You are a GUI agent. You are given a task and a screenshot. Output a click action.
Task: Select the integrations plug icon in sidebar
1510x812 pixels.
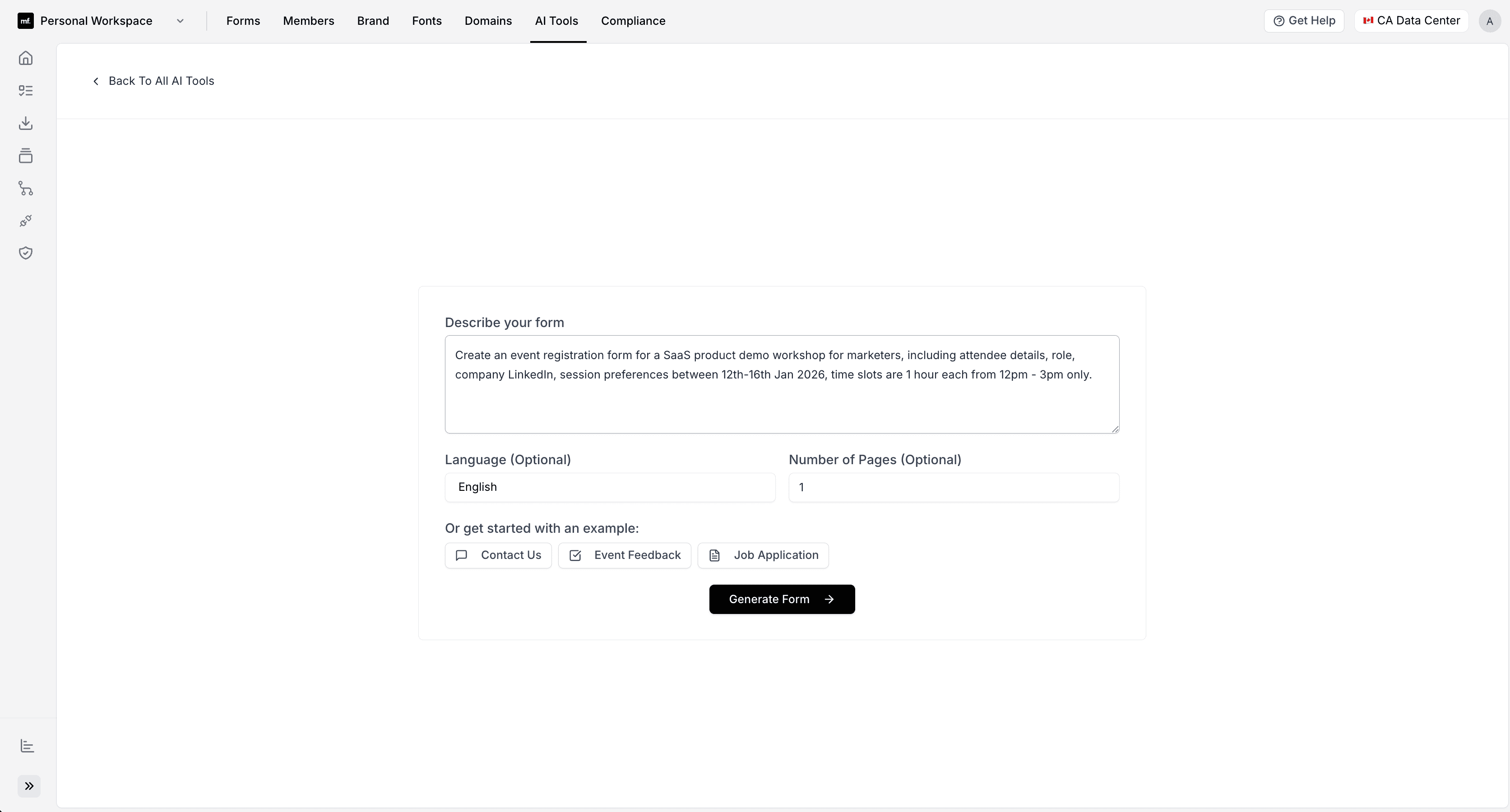point(26,221)
